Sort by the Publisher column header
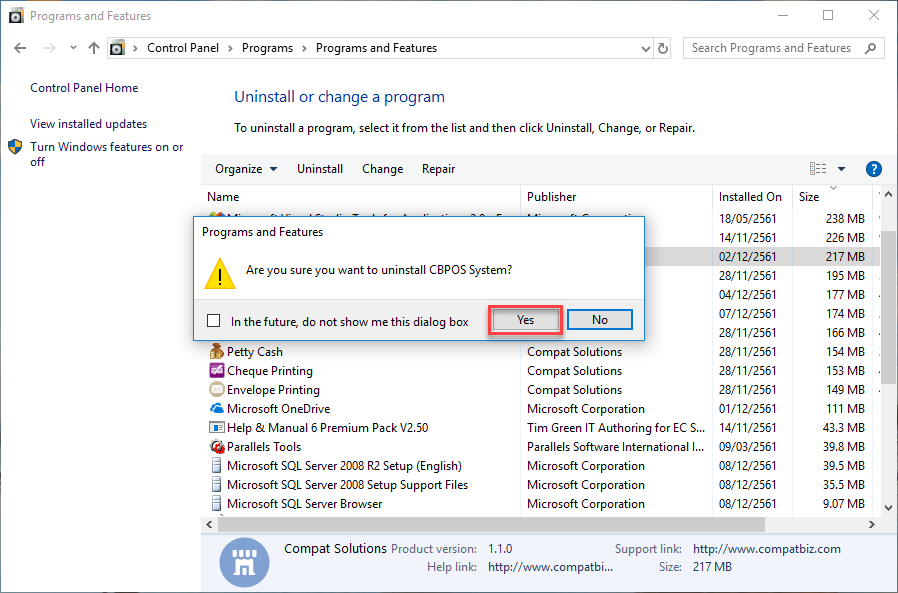Image resolution: width=898 pixels, height=593 pixels. point(616,197)
